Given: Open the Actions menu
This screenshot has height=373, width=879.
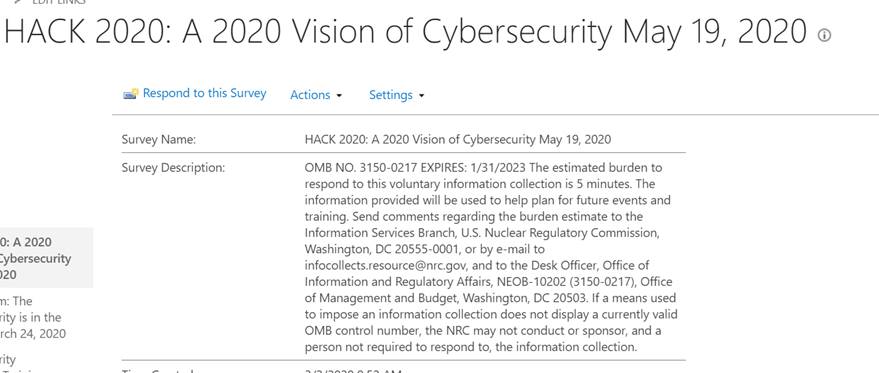Looking at the screenshot, I should (310, 95).
